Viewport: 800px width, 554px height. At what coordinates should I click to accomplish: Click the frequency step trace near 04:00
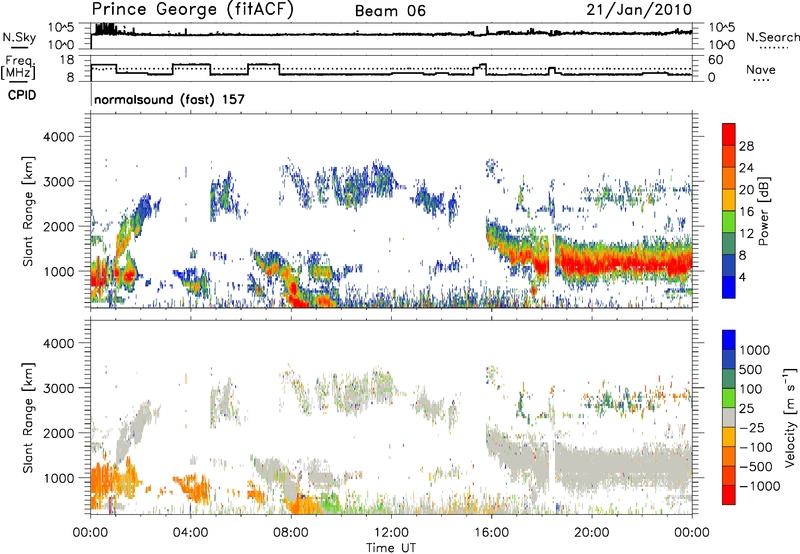pos(191,65)
